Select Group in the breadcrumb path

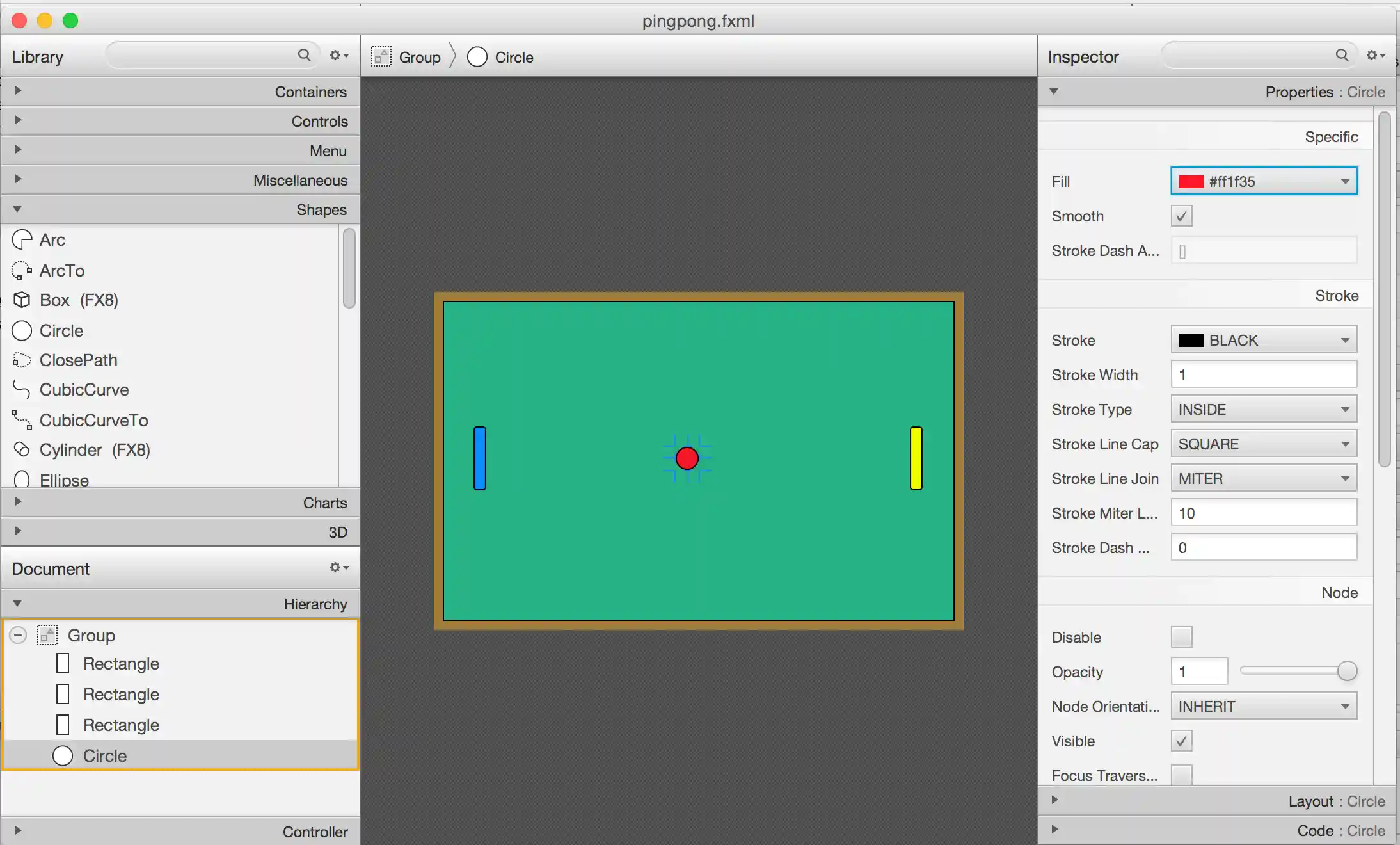tap(419, 56)
